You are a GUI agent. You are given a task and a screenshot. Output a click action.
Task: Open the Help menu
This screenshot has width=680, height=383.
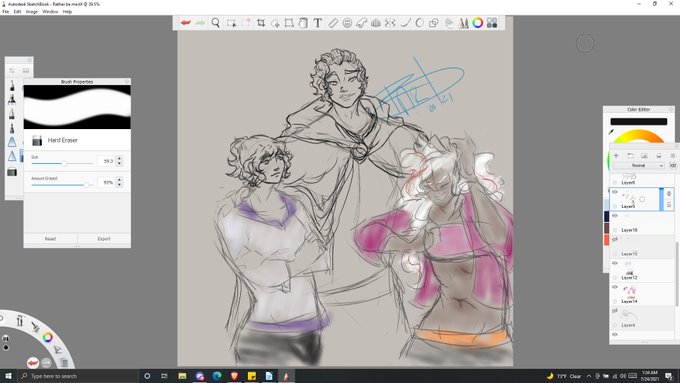[x=67, y=12]
